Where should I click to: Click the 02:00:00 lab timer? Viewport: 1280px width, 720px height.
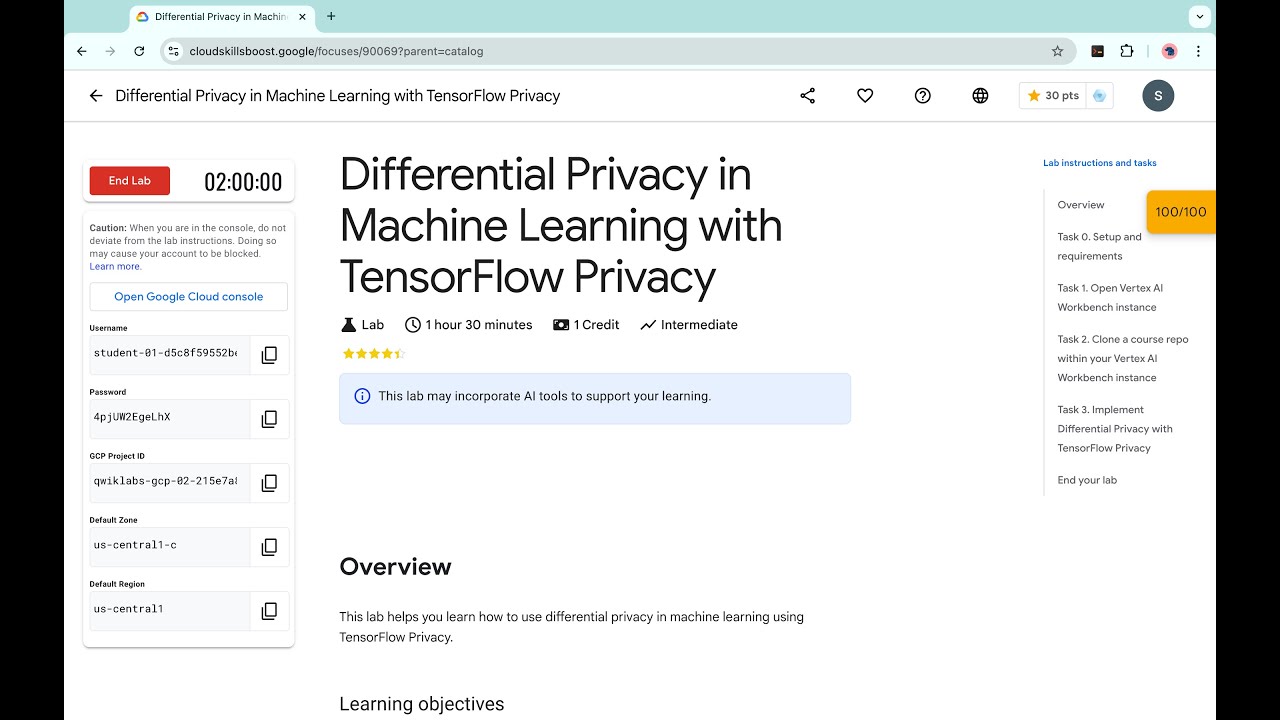[243, 182]
